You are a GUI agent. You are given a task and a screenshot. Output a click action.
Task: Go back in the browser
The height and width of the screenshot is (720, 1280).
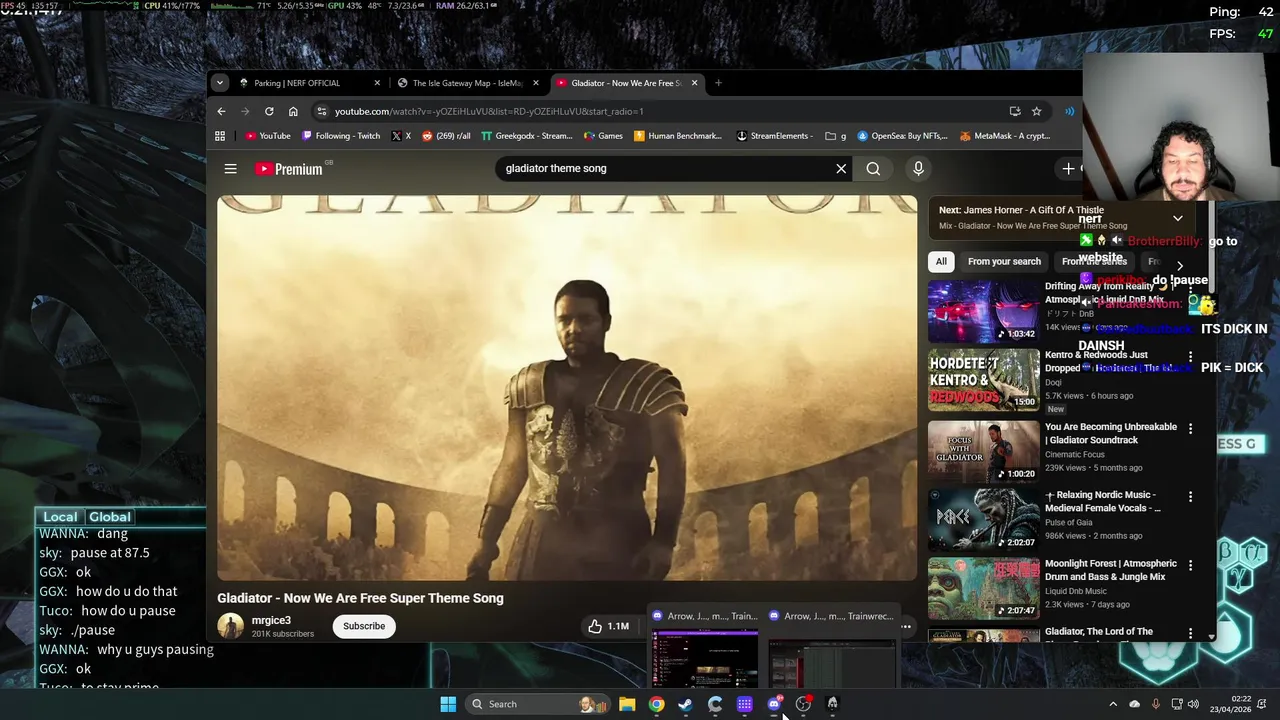[x=221, y=111]
